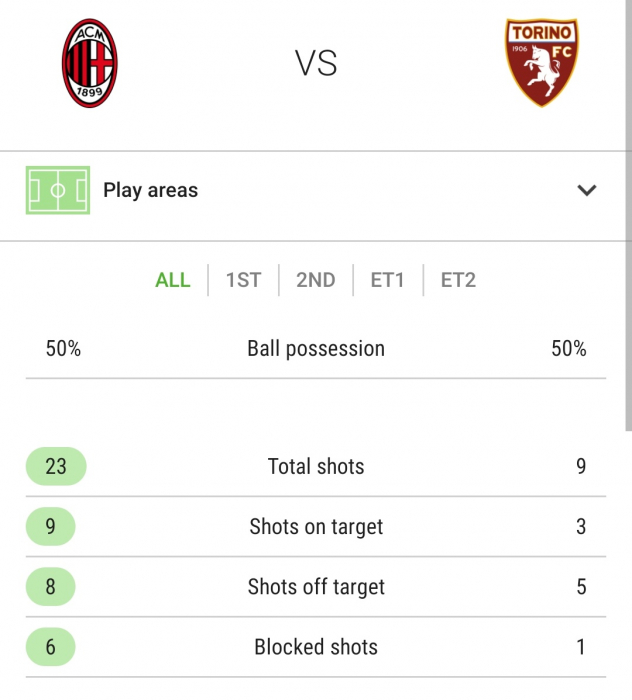Click the Ball possession label

point(316,349)
